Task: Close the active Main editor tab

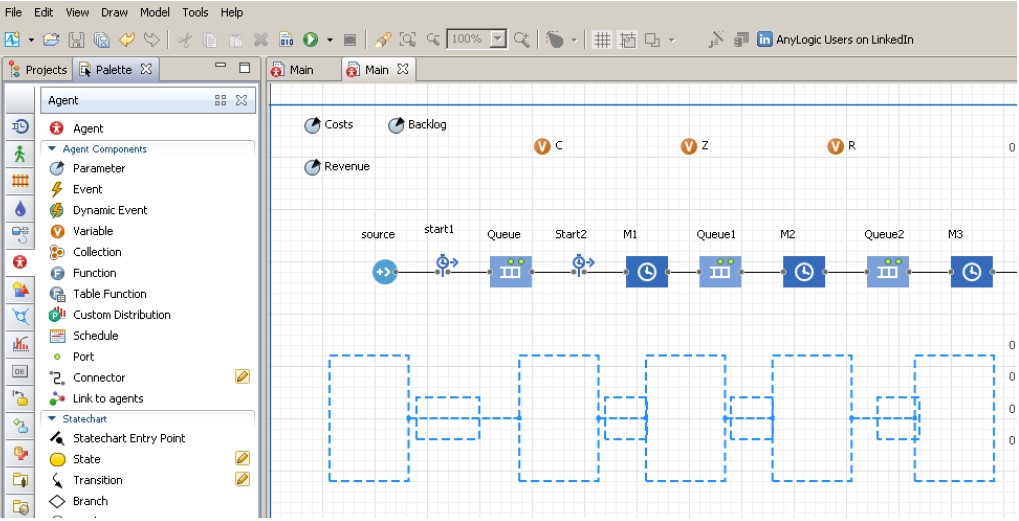Action: 402,69
